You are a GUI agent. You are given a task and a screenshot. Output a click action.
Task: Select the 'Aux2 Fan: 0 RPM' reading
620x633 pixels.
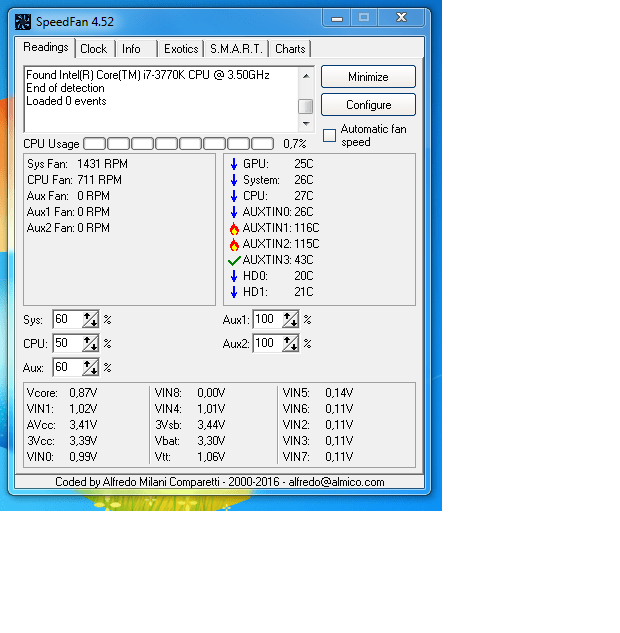(68, 228)
